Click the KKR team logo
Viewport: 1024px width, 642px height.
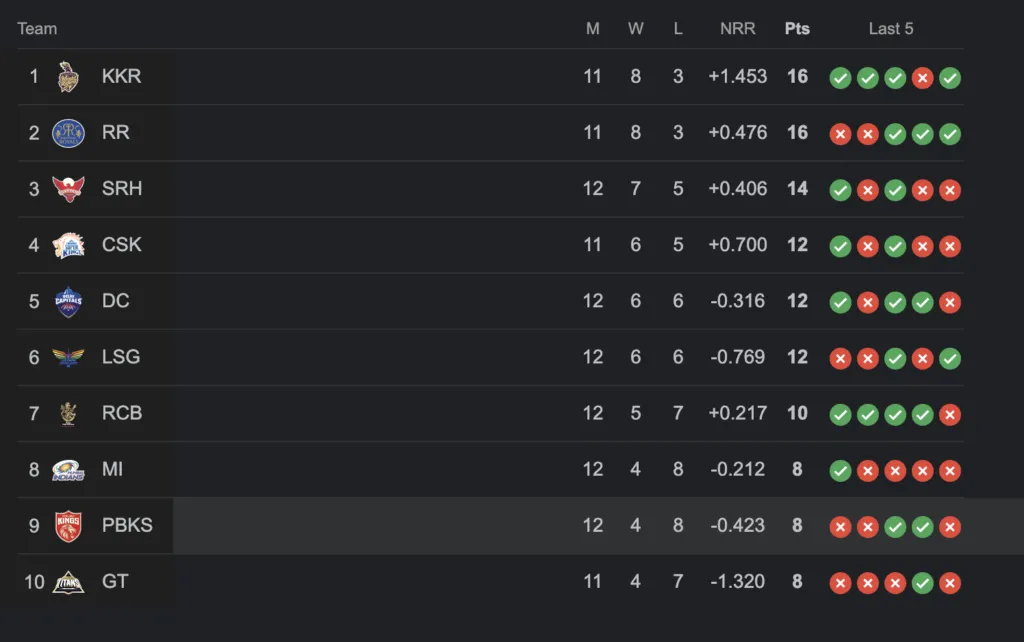(x=68, y=76)
